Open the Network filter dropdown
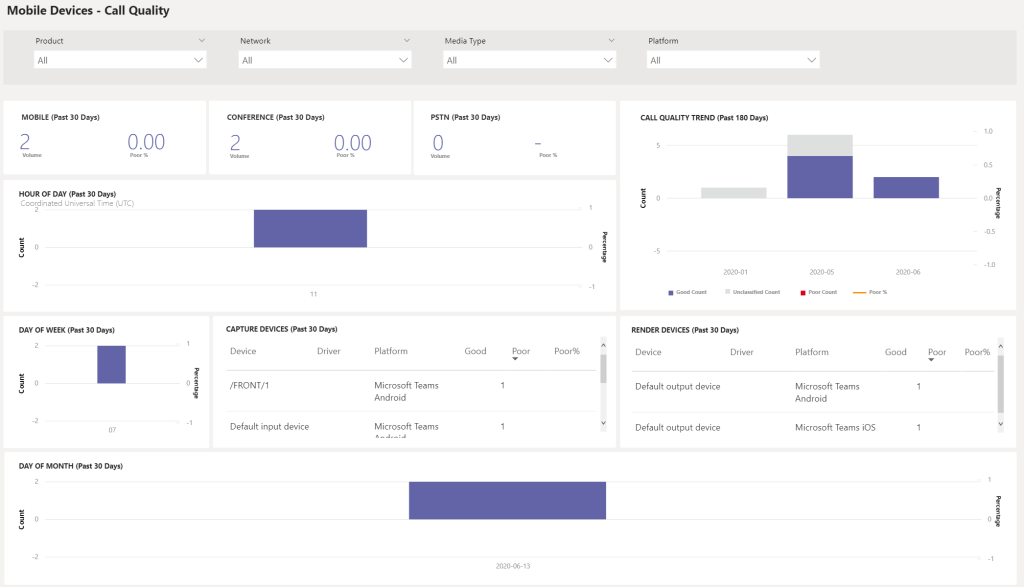 325,60
